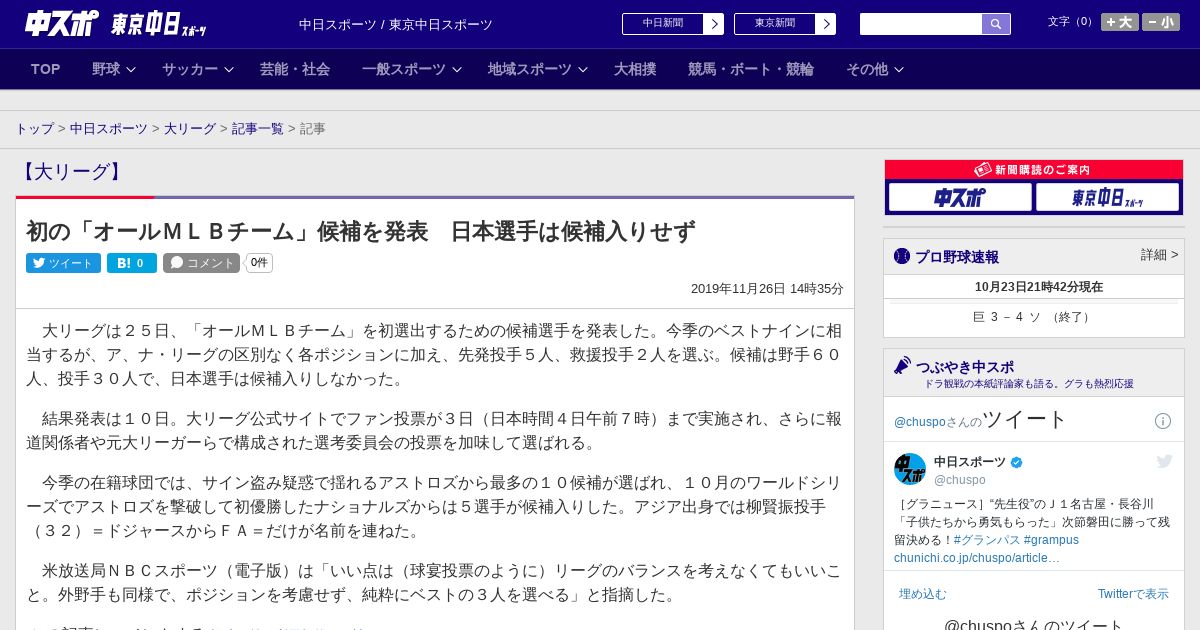Click the 東京中日スポーツ header logo

(158, 24)
